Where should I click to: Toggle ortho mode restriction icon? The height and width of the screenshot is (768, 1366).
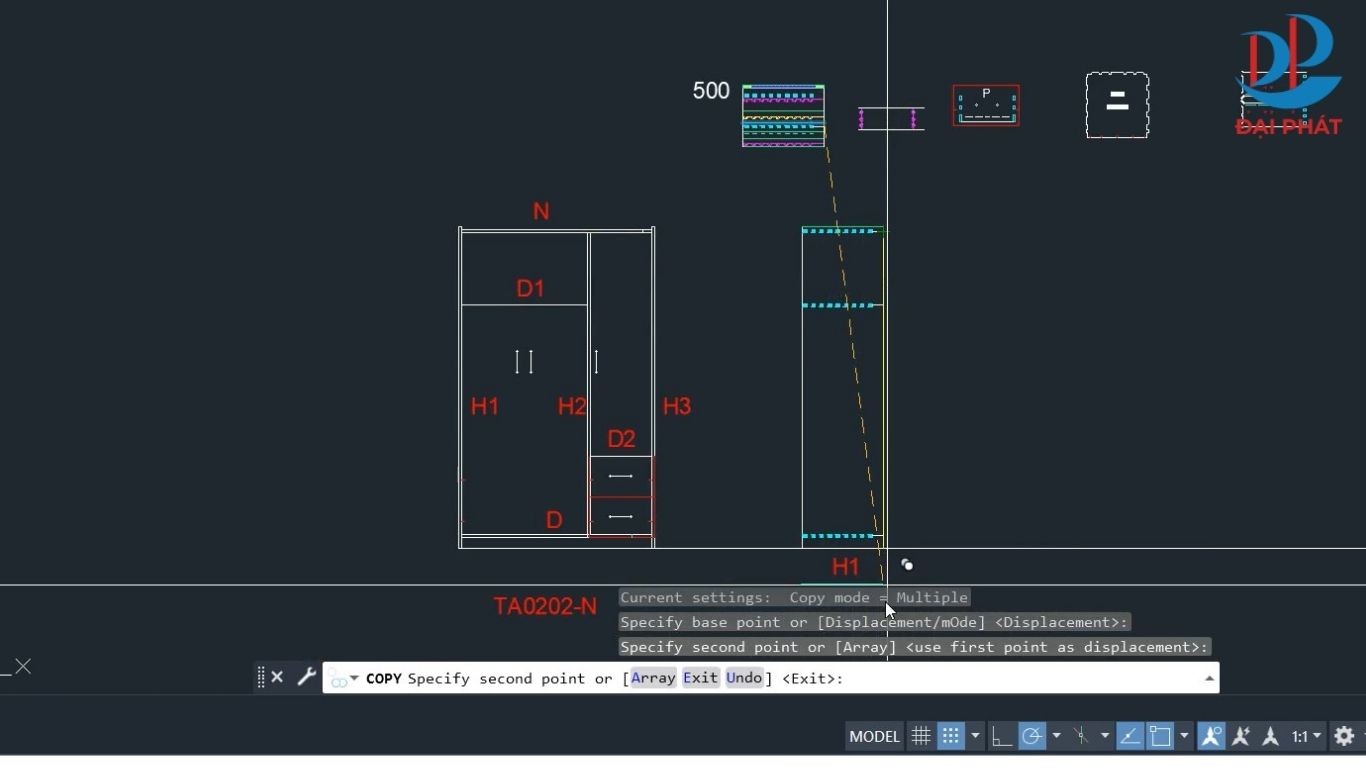click(1001, 736)
